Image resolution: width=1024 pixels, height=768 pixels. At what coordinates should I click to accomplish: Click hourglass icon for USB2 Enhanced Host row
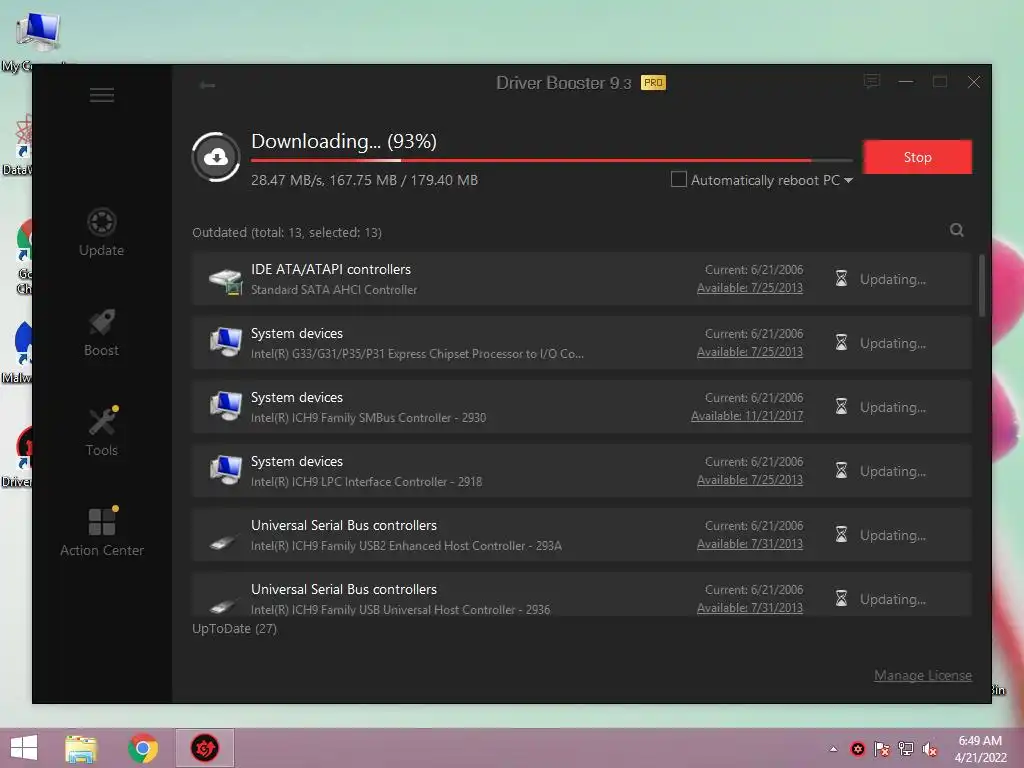(x=841, y=535)
